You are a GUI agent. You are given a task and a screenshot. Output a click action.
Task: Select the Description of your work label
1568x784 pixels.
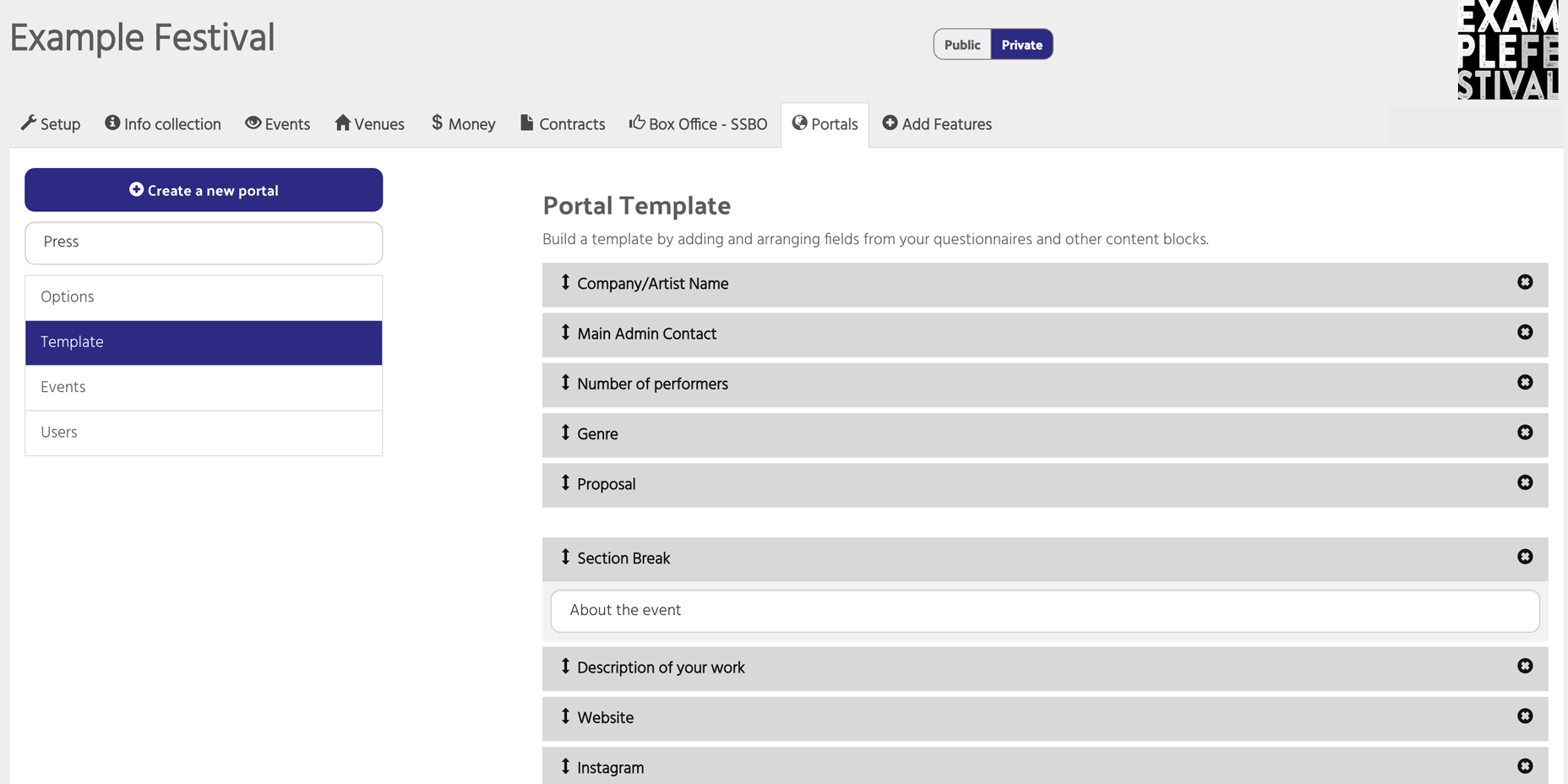(x=661, y=667)
